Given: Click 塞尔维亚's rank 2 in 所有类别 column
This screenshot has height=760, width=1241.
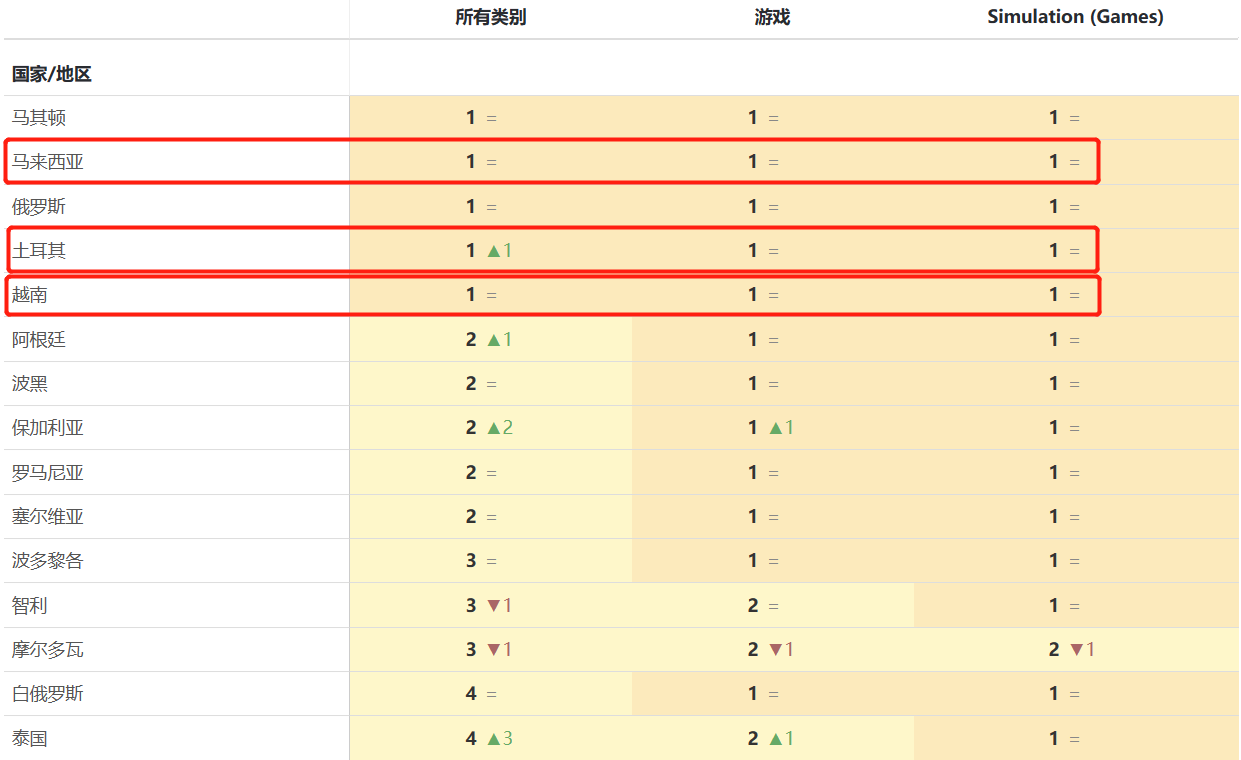Looking at the screenshot, I should [471, 517].
